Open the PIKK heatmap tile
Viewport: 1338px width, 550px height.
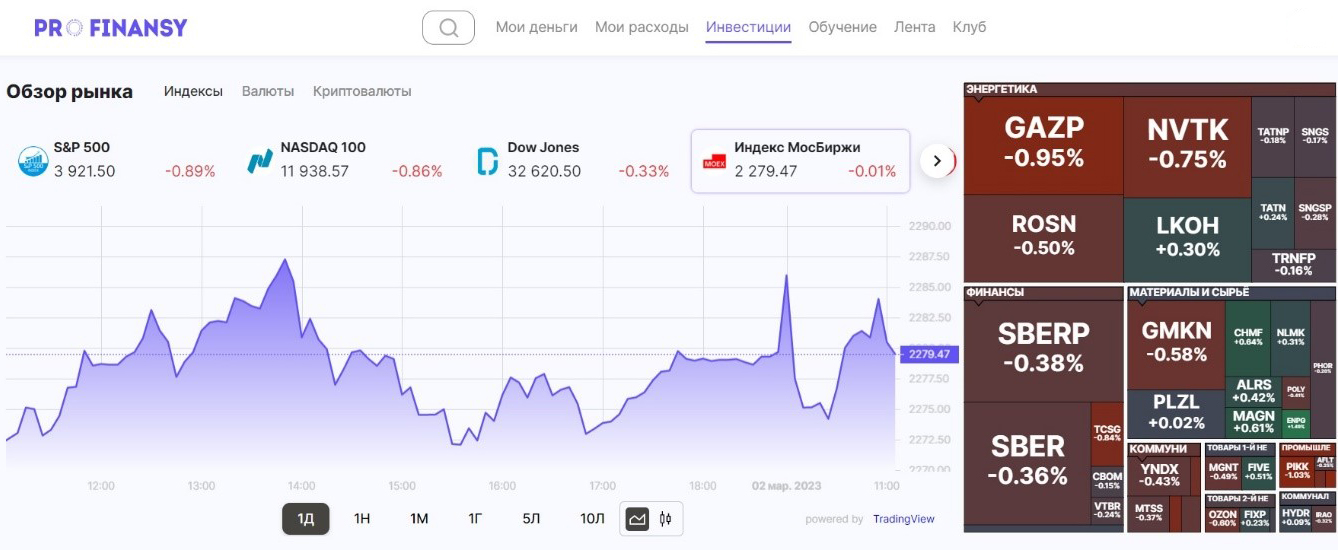1297,472
